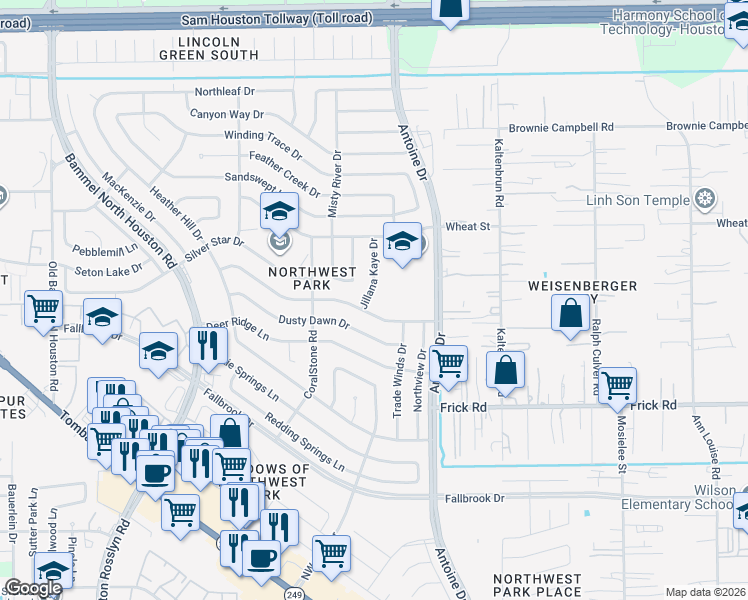Click the shopping cart marker near the NW label
748x600 pixels.
pos(332,555)
